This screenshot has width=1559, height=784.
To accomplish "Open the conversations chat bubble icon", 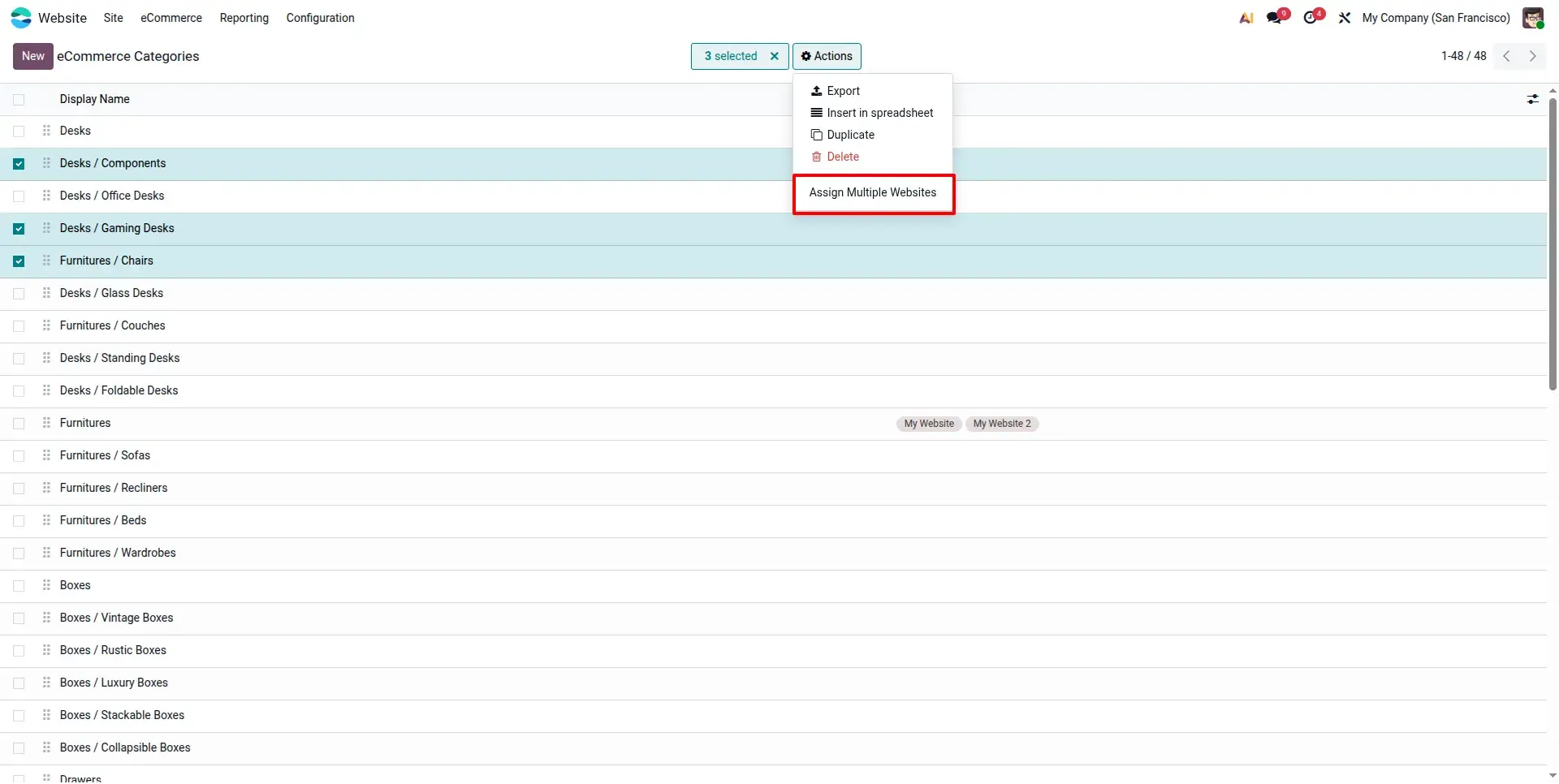I will click(1276, 18).
